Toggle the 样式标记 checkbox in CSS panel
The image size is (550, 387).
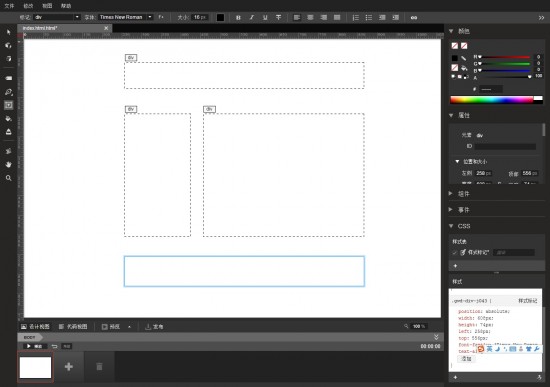coord(455,253)
